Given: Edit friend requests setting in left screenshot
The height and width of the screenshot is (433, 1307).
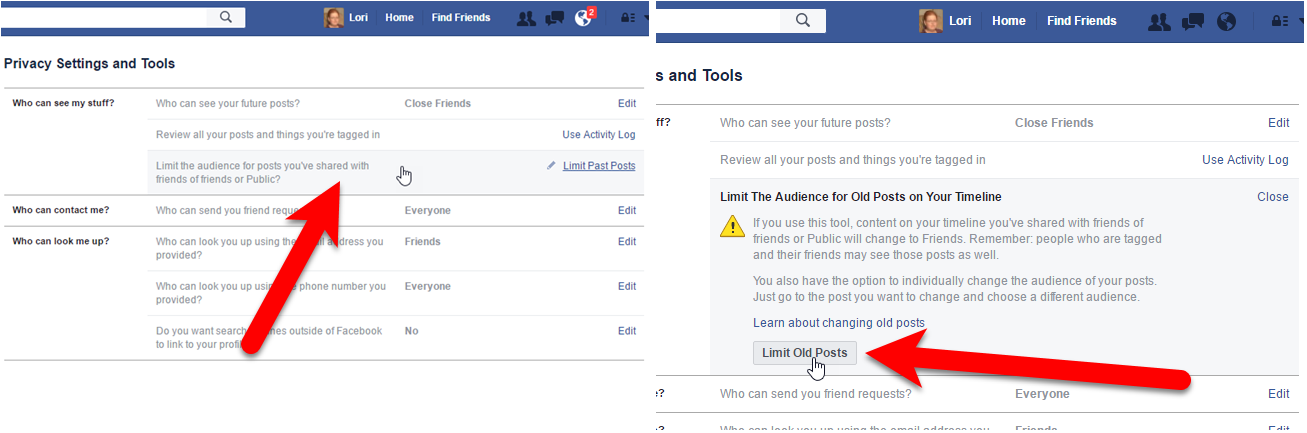Looking at the screenshot, I should tap(627, 211).
